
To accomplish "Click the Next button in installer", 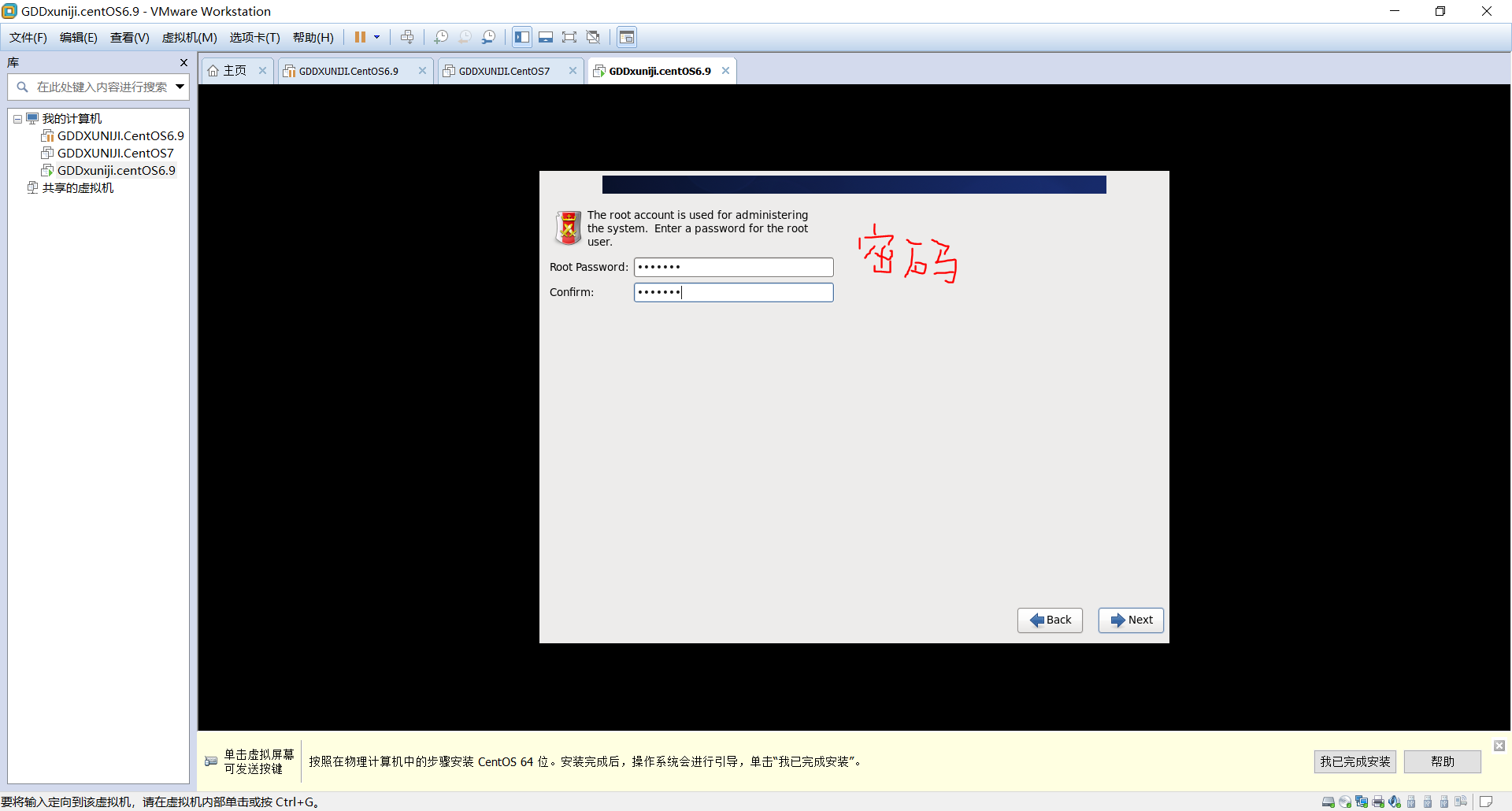I will (x=1131, y=620).
